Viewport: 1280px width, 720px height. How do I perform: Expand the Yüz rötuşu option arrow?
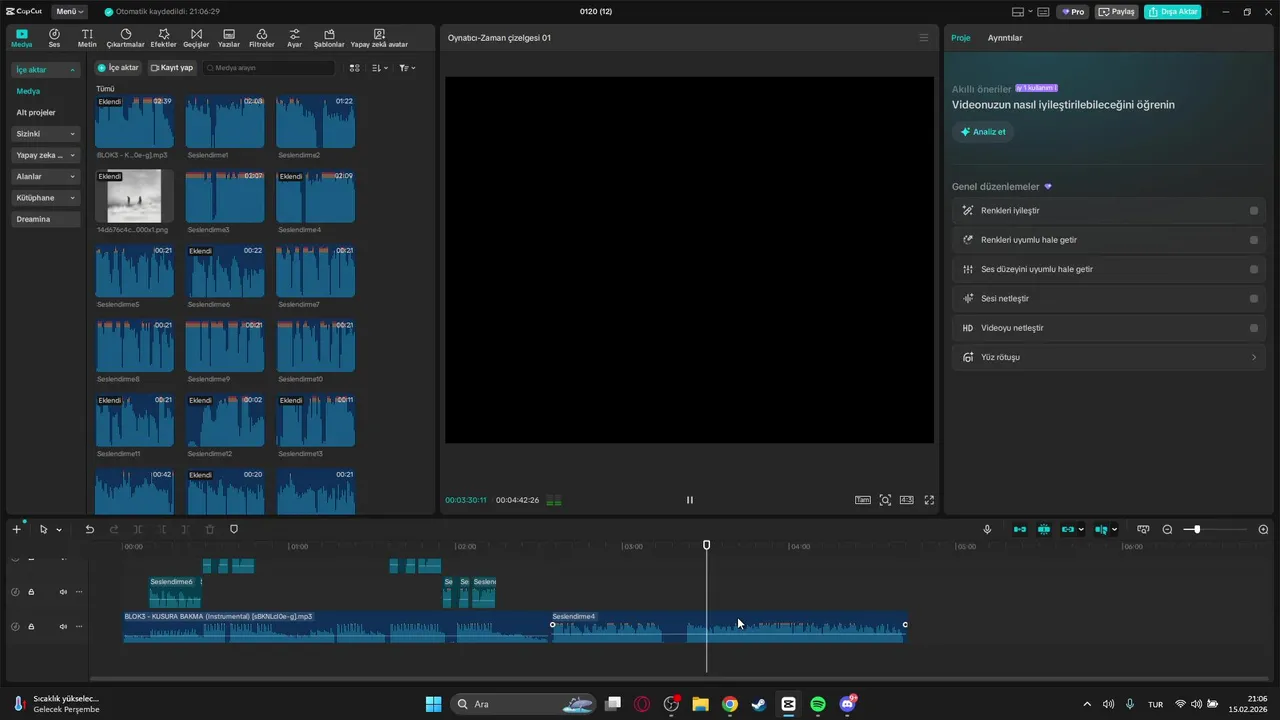coord(1254,357)
